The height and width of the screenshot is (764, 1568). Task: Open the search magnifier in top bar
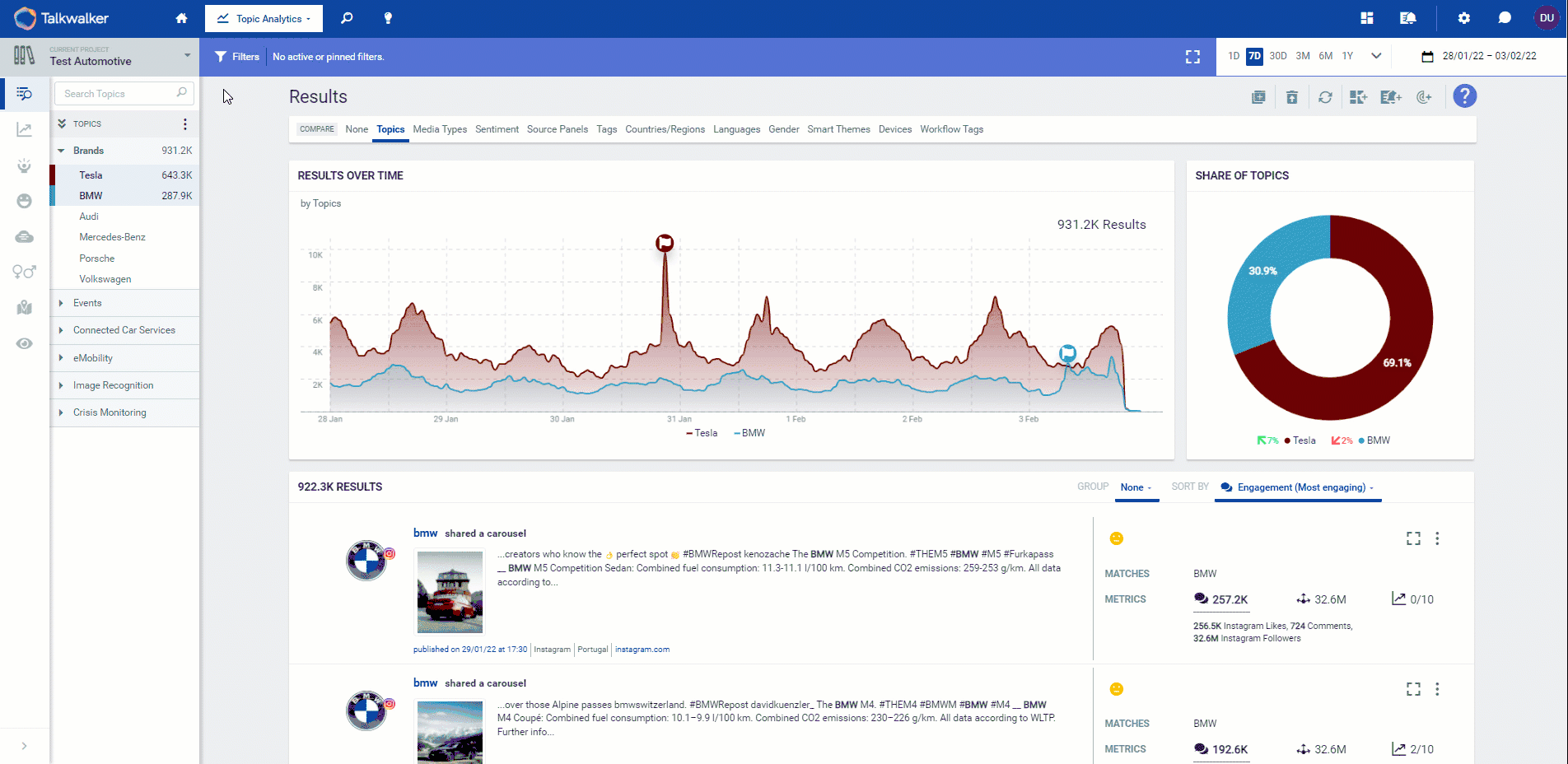(347, 18)
